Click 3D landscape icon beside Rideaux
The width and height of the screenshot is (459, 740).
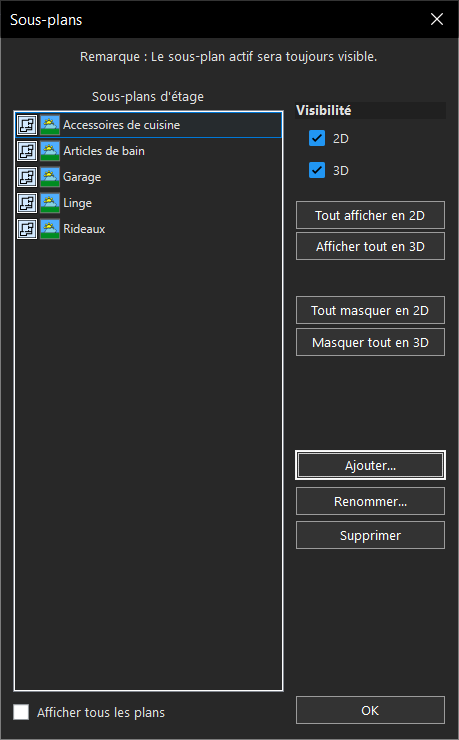pyautogui.click(x=50, y=229)
